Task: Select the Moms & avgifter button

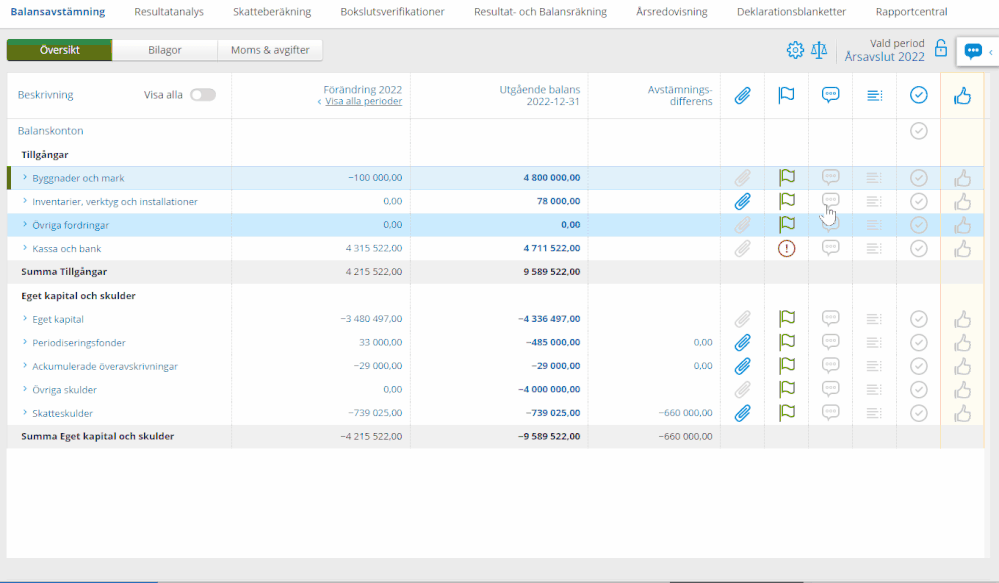Action: tap(270, 50)
